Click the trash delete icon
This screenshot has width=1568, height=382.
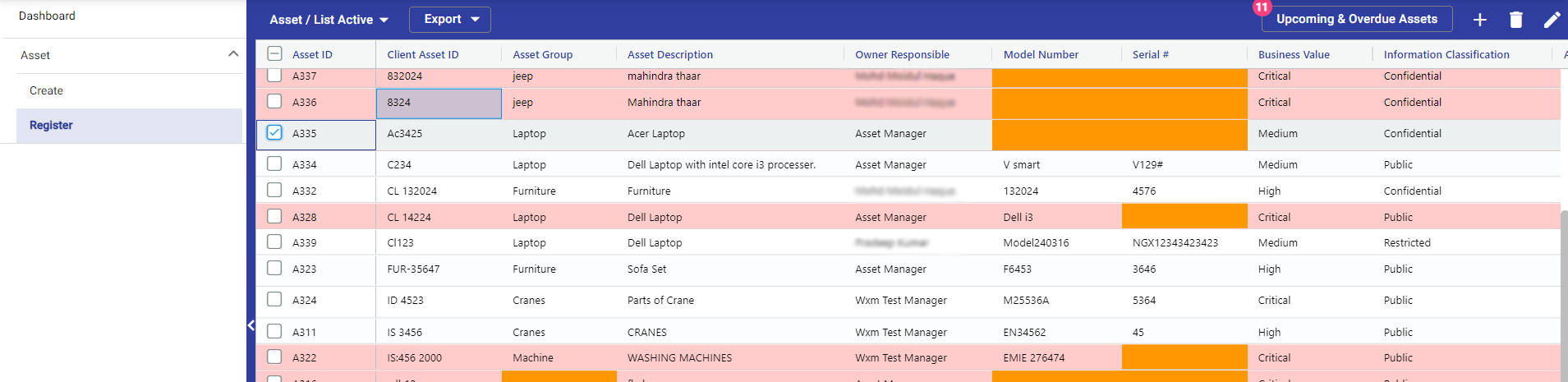[1515, 20]
